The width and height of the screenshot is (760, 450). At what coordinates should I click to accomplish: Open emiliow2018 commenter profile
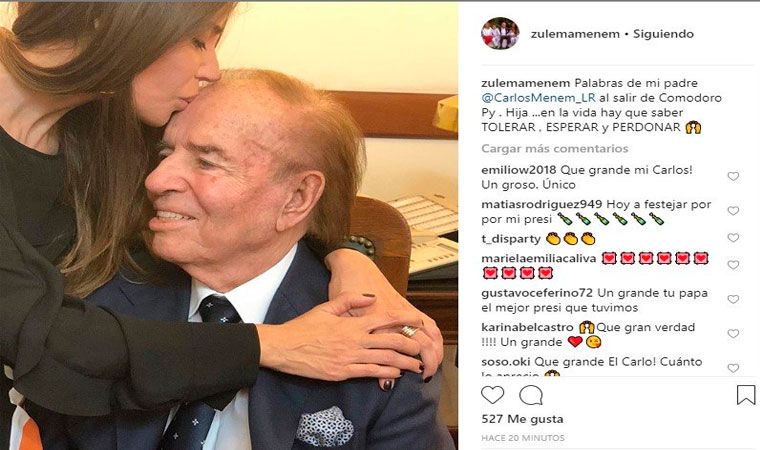tap(519, 170)
